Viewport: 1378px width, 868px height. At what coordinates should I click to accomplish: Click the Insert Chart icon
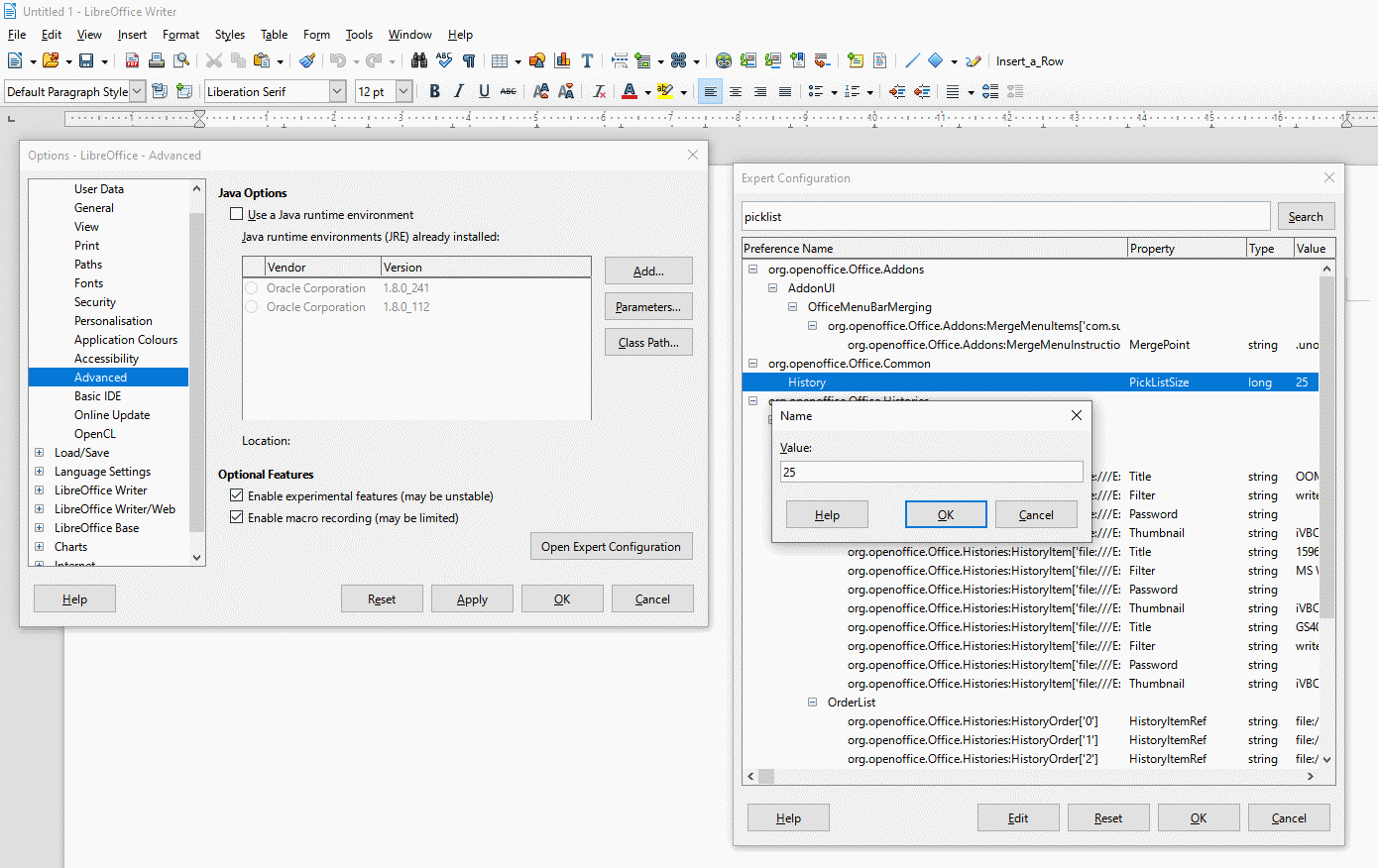coord(562,61)
